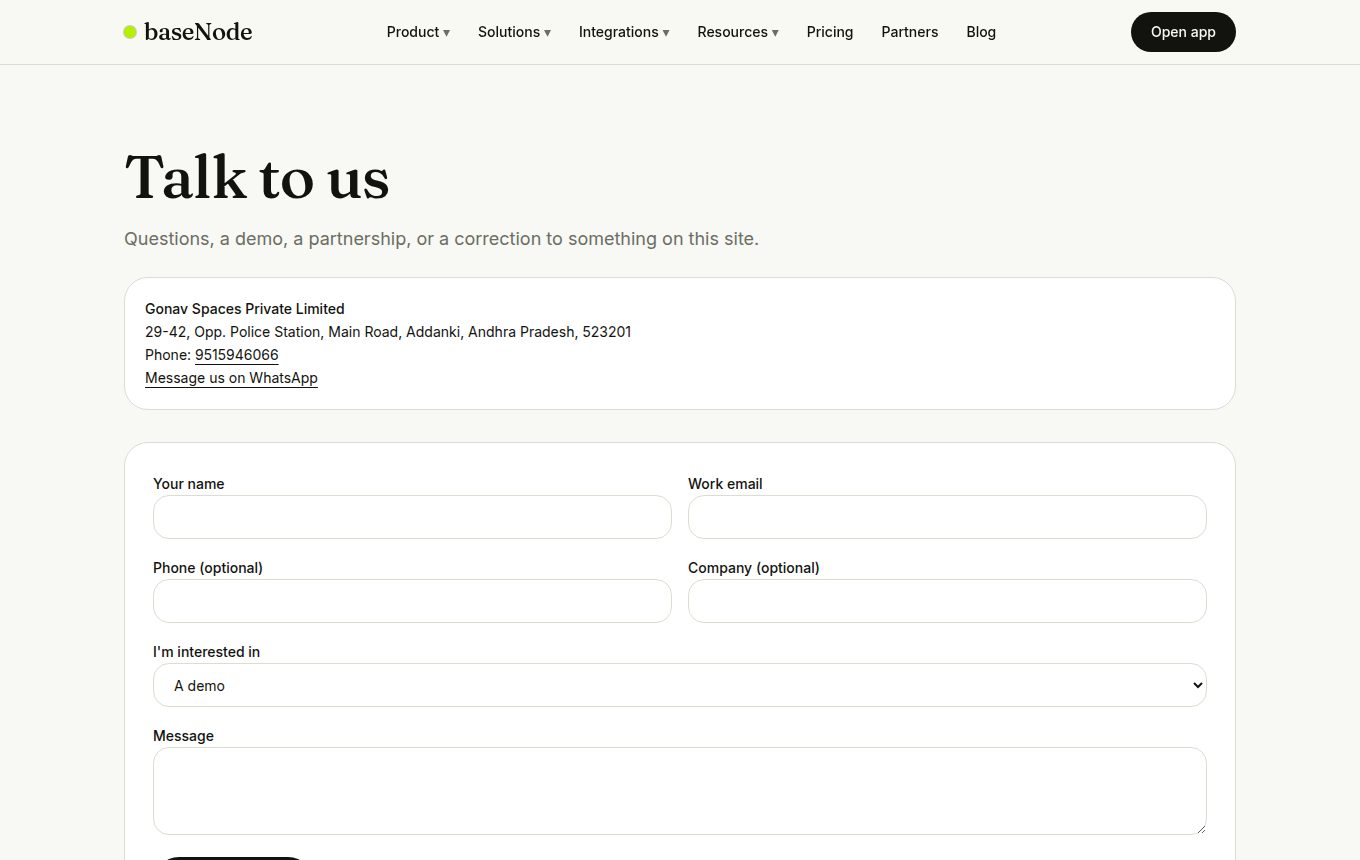
Task: Click the Questions, a demo subtitle text
Action: click(x=441, y=239)
